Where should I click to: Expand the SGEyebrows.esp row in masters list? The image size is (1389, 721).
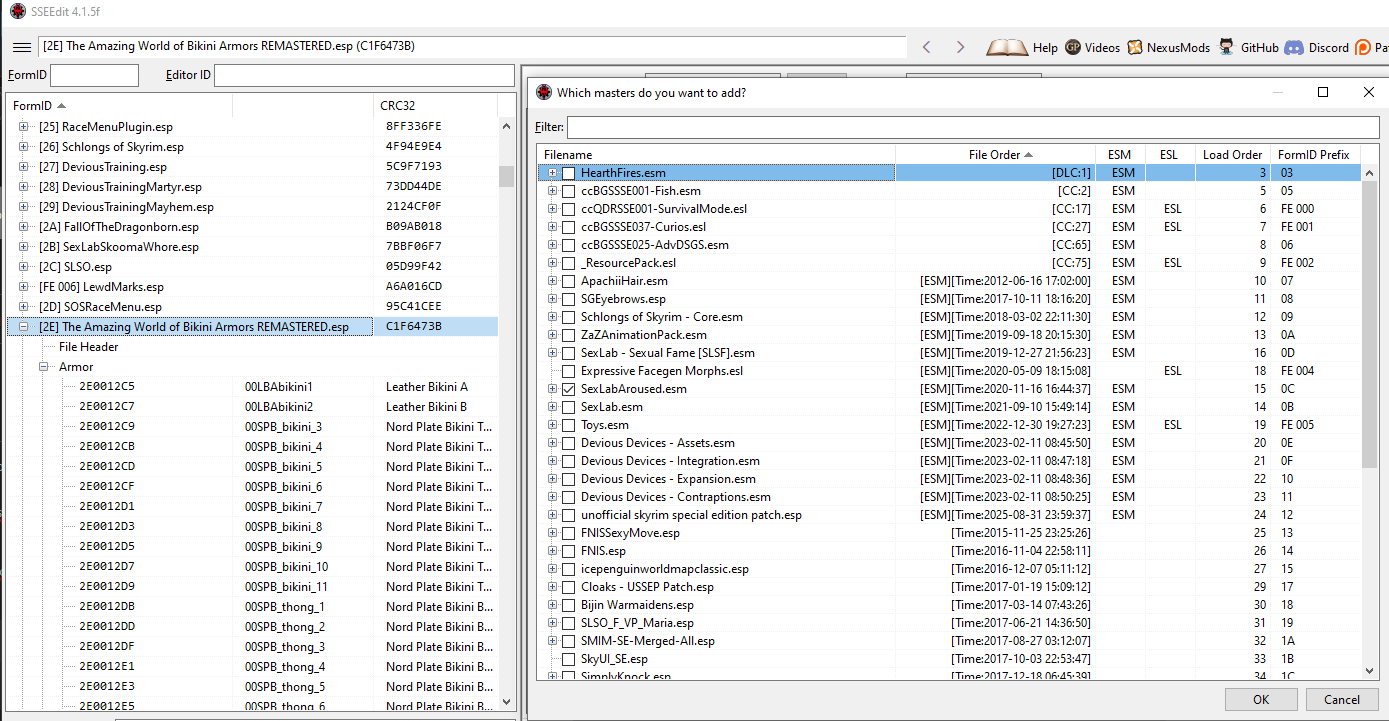click(x=552, y=299)
